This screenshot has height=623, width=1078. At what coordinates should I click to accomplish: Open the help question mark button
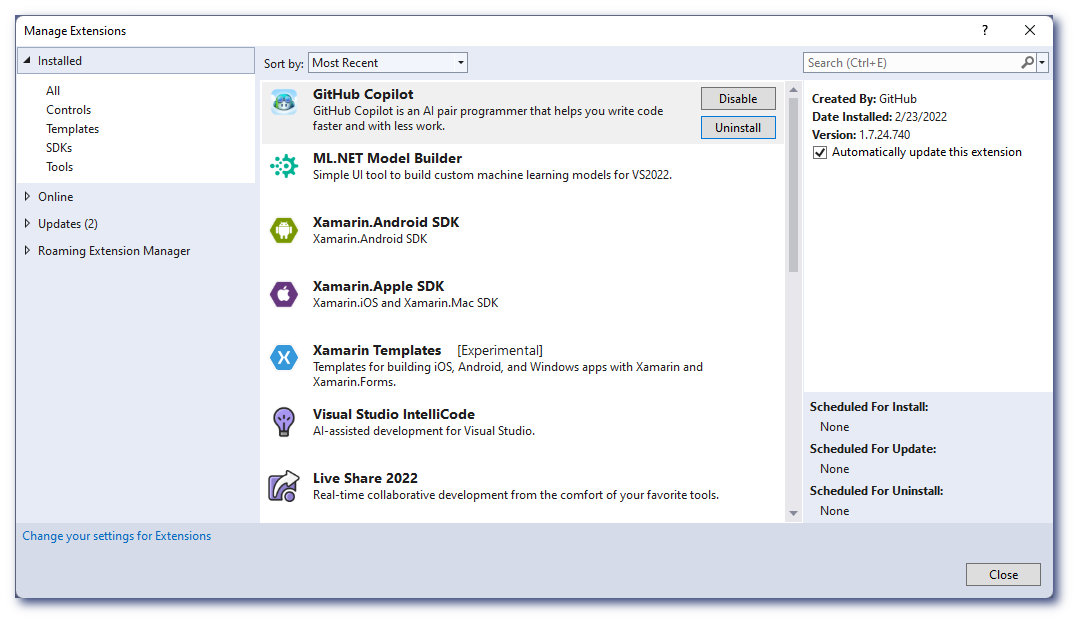[984, 30]
